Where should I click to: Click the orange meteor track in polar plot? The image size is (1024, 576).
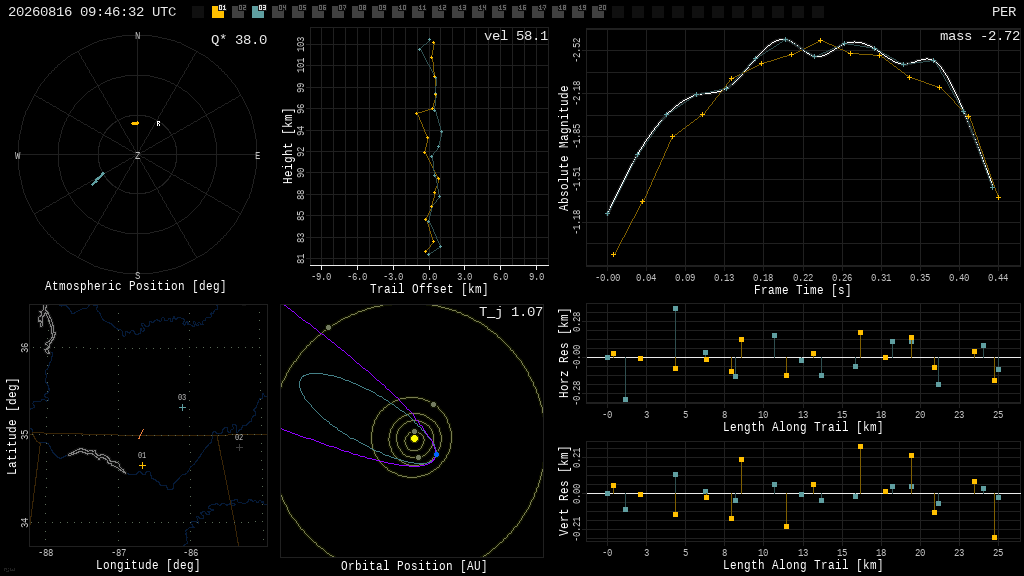135,123
